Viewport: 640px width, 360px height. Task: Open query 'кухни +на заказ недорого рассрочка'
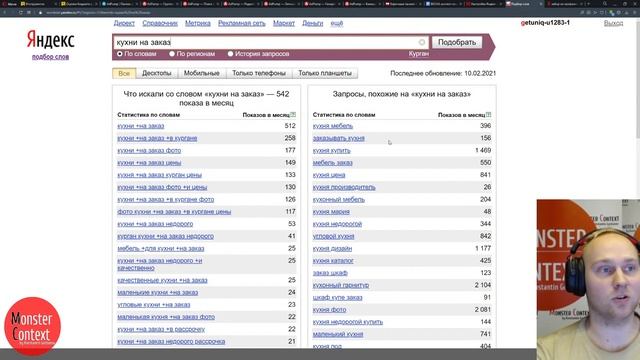coord(171,342)
